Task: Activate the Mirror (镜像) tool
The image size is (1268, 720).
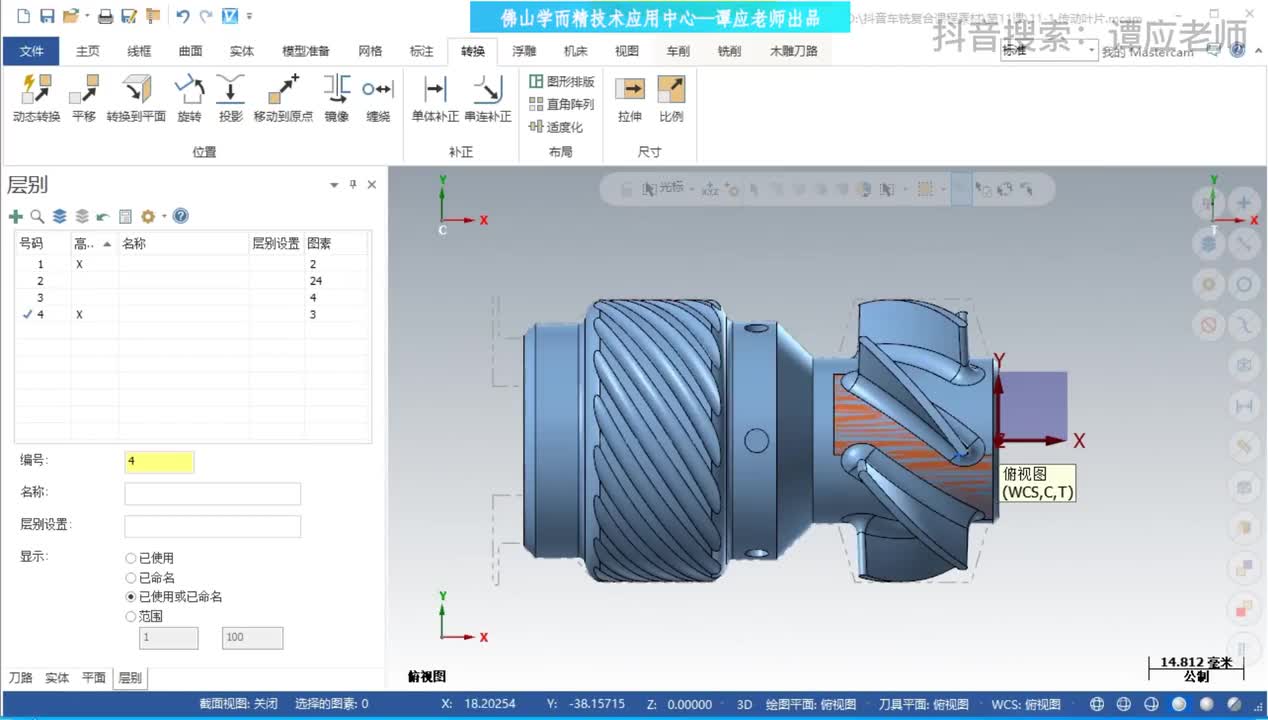Action: coord(337,99)
